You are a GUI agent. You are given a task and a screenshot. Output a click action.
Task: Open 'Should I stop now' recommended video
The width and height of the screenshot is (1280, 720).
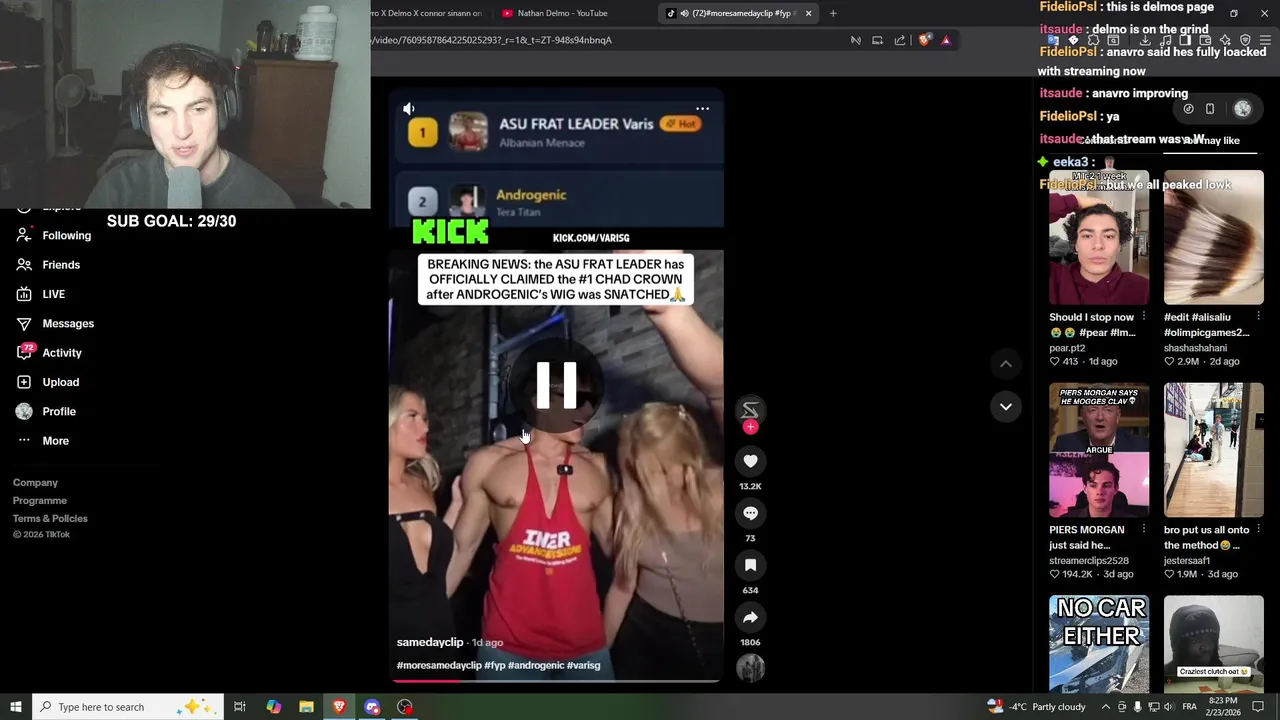(1099, 237)
